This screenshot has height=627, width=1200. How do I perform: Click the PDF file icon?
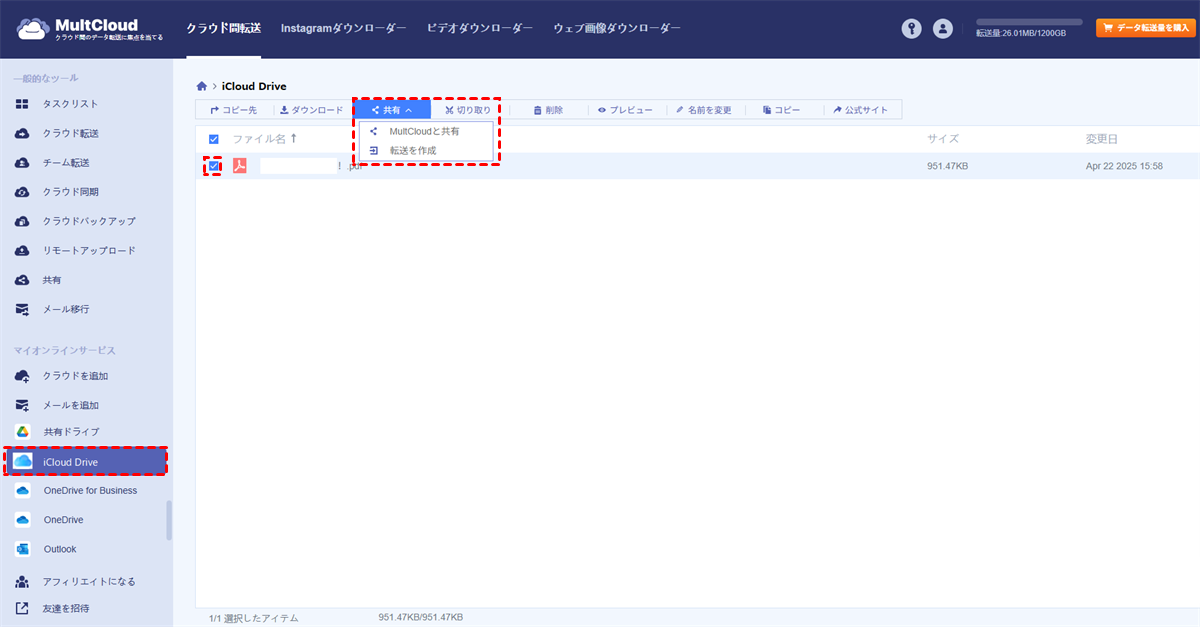[x=240, y=166]
